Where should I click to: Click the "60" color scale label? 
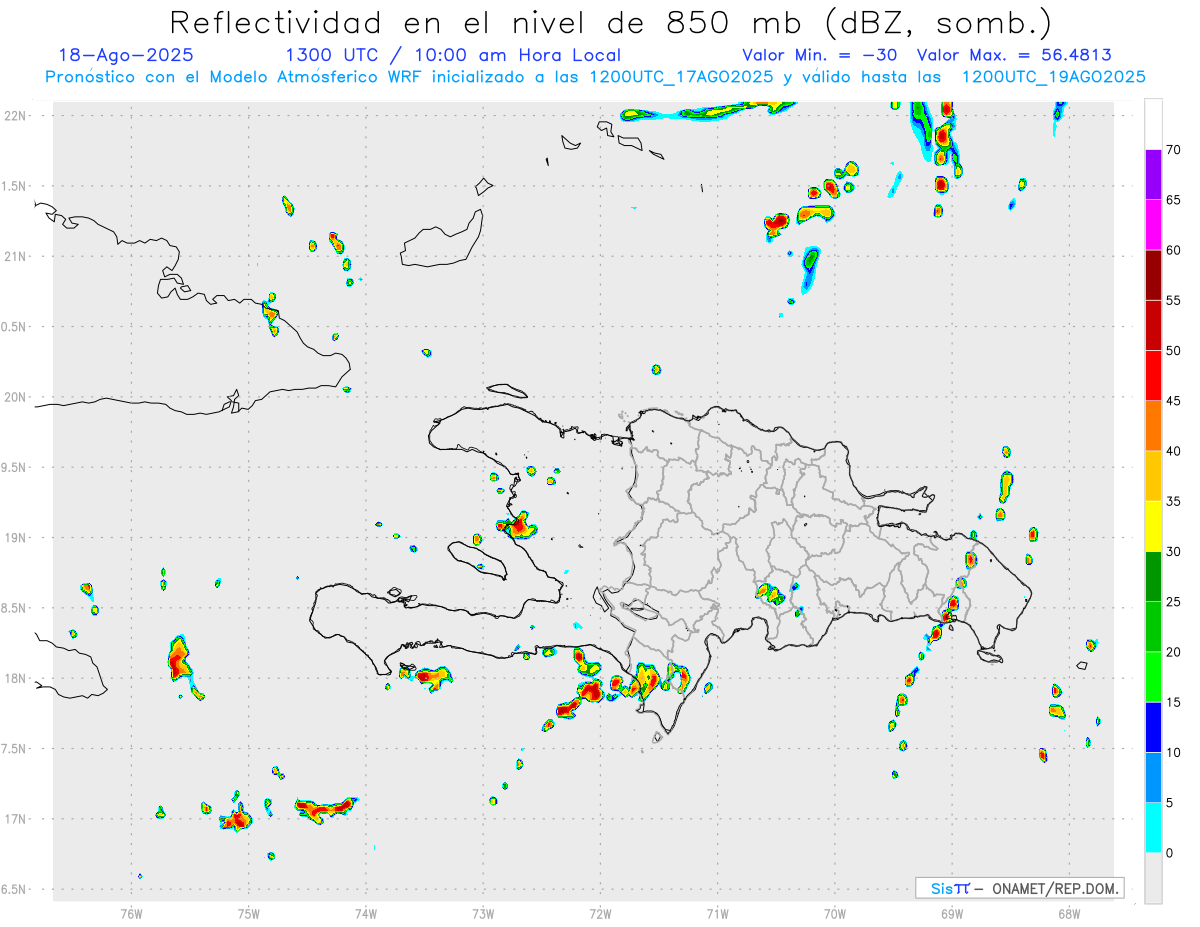(x=1174, y=250)
